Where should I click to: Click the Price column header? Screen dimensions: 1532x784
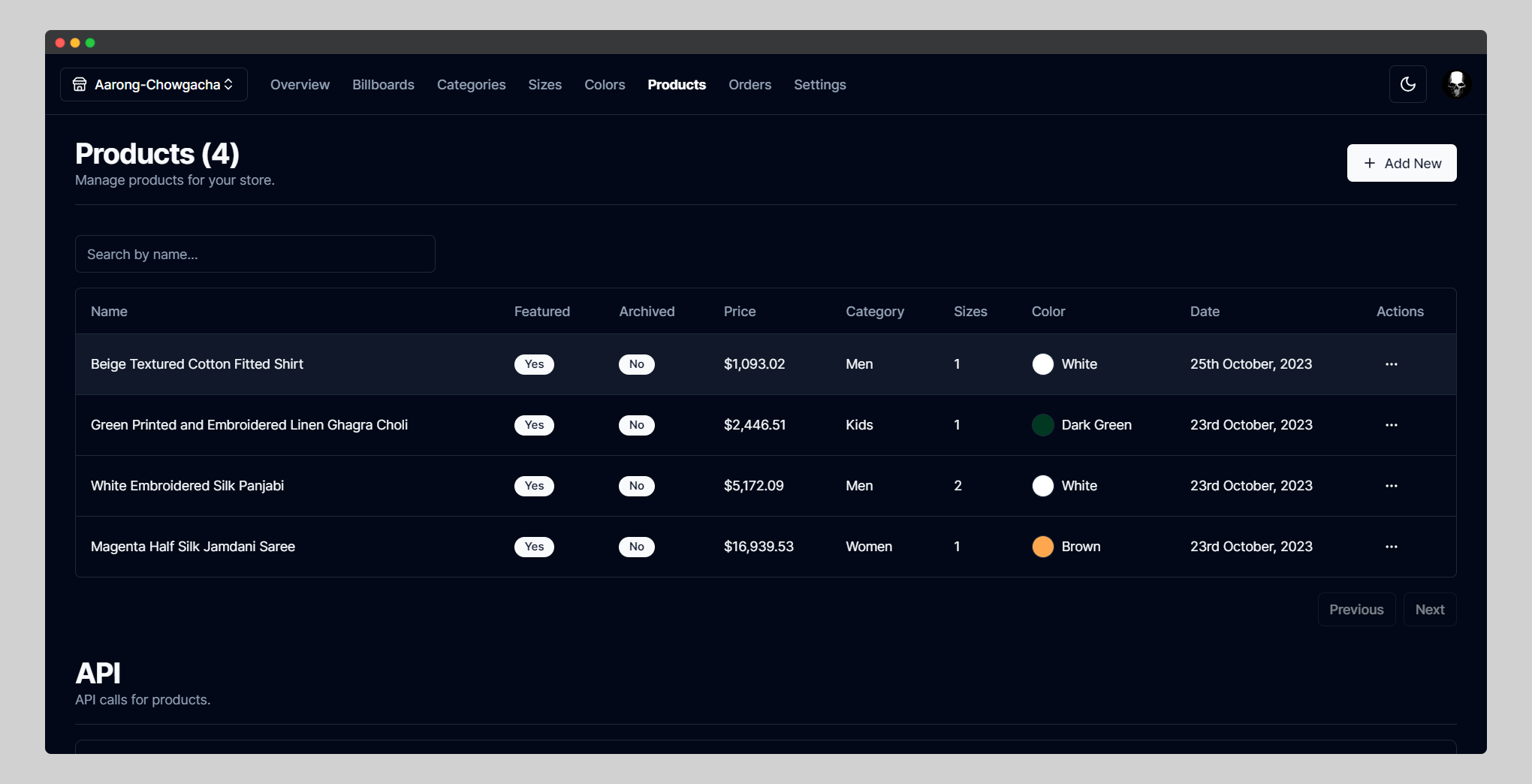(x=740, y=312)
